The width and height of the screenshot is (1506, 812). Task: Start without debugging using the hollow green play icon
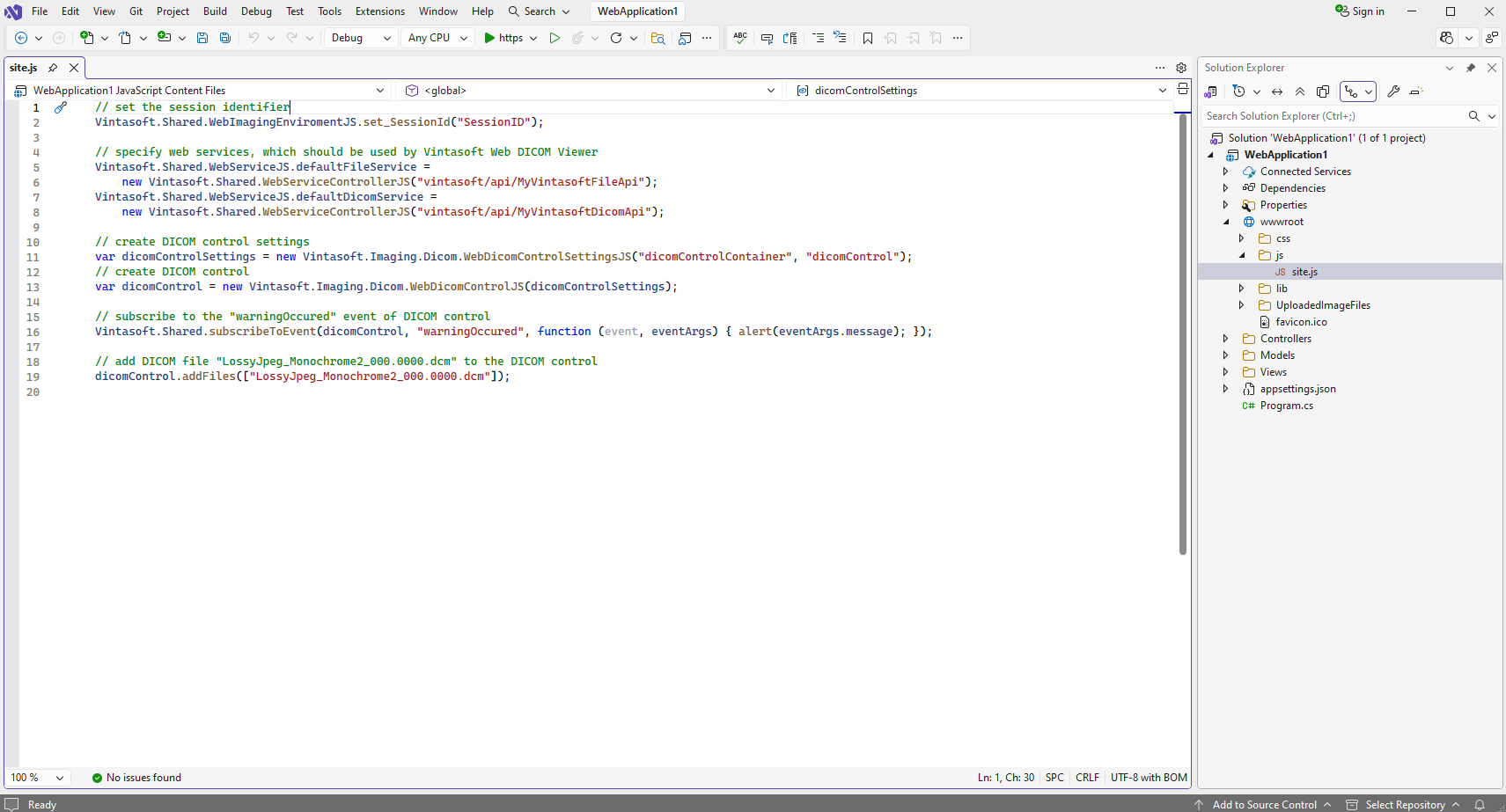555,38
